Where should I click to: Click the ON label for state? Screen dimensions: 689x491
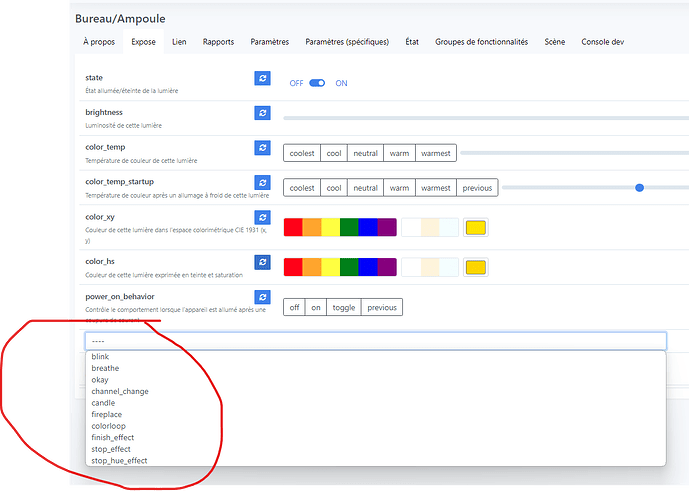click(341, 84)
